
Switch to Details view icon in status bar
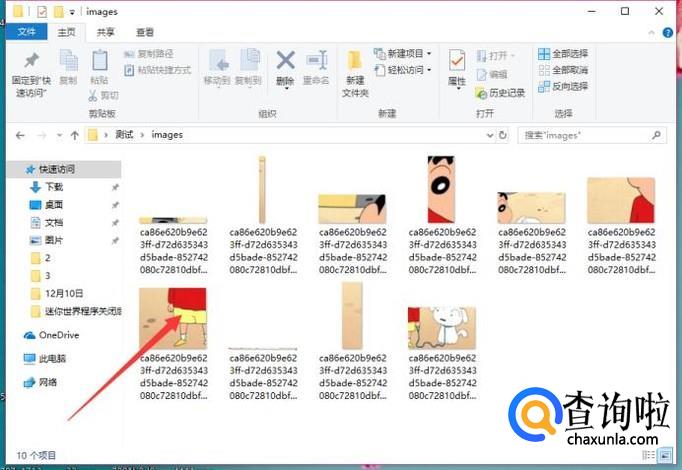(x=648, y=455)
